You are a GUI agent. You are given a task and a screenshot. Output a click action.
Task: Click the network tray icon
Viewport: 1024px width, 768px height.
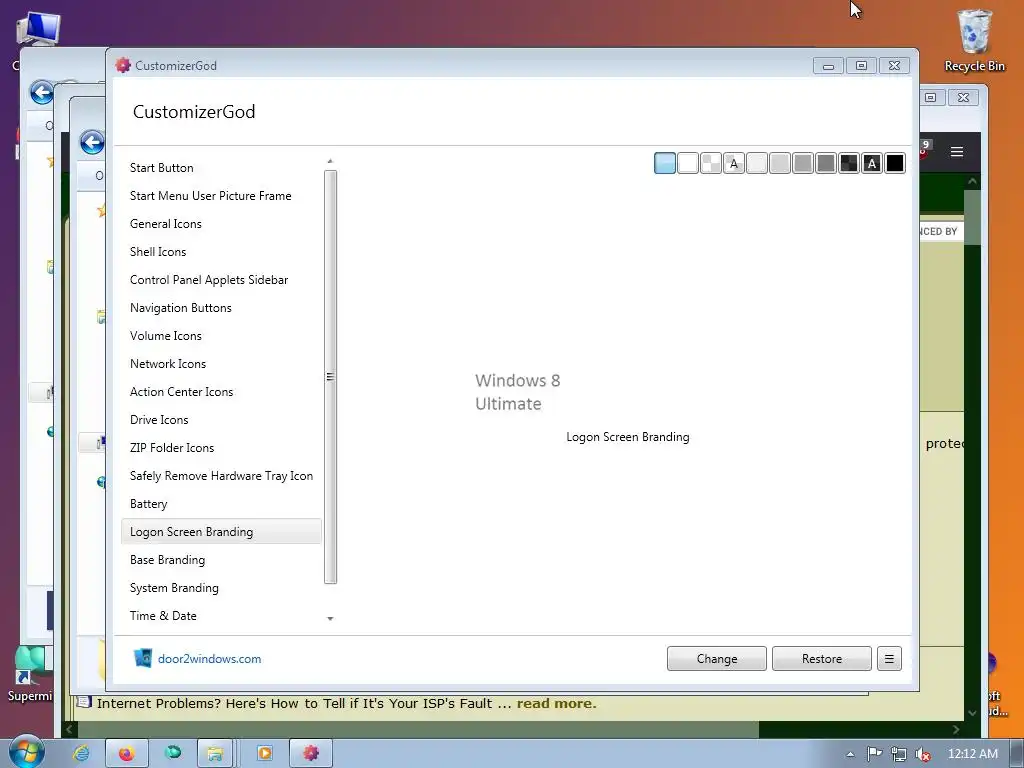(x=899, y=754)
